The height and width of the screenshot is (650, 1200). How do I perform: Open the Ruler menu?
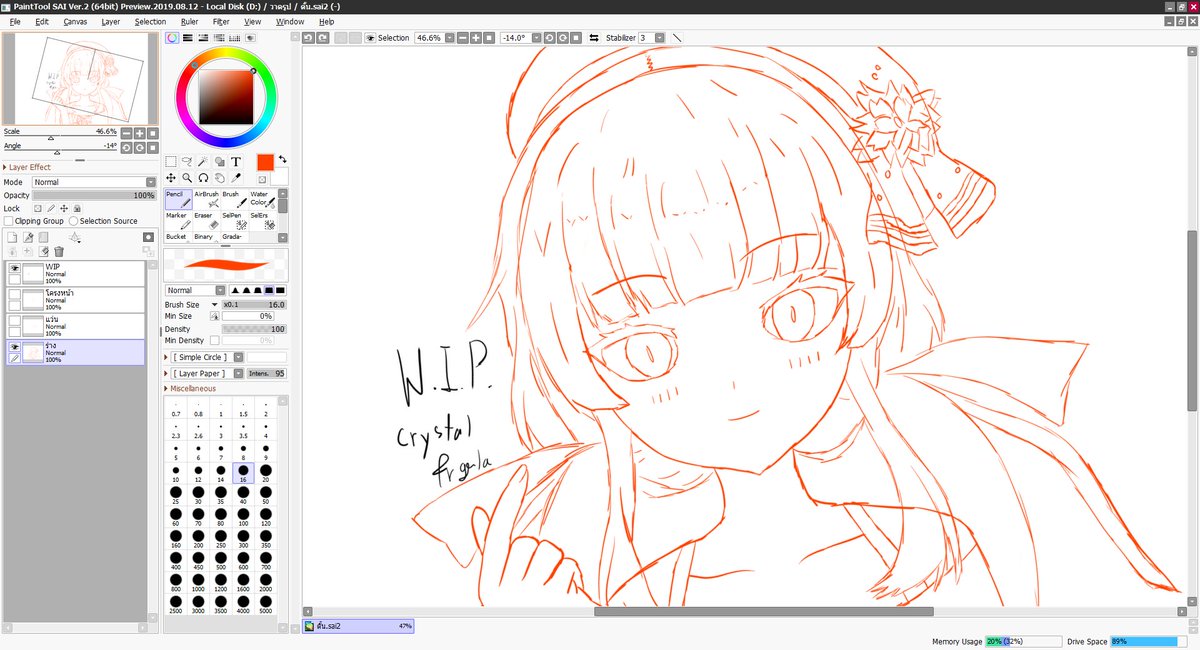tap(190, 21)
